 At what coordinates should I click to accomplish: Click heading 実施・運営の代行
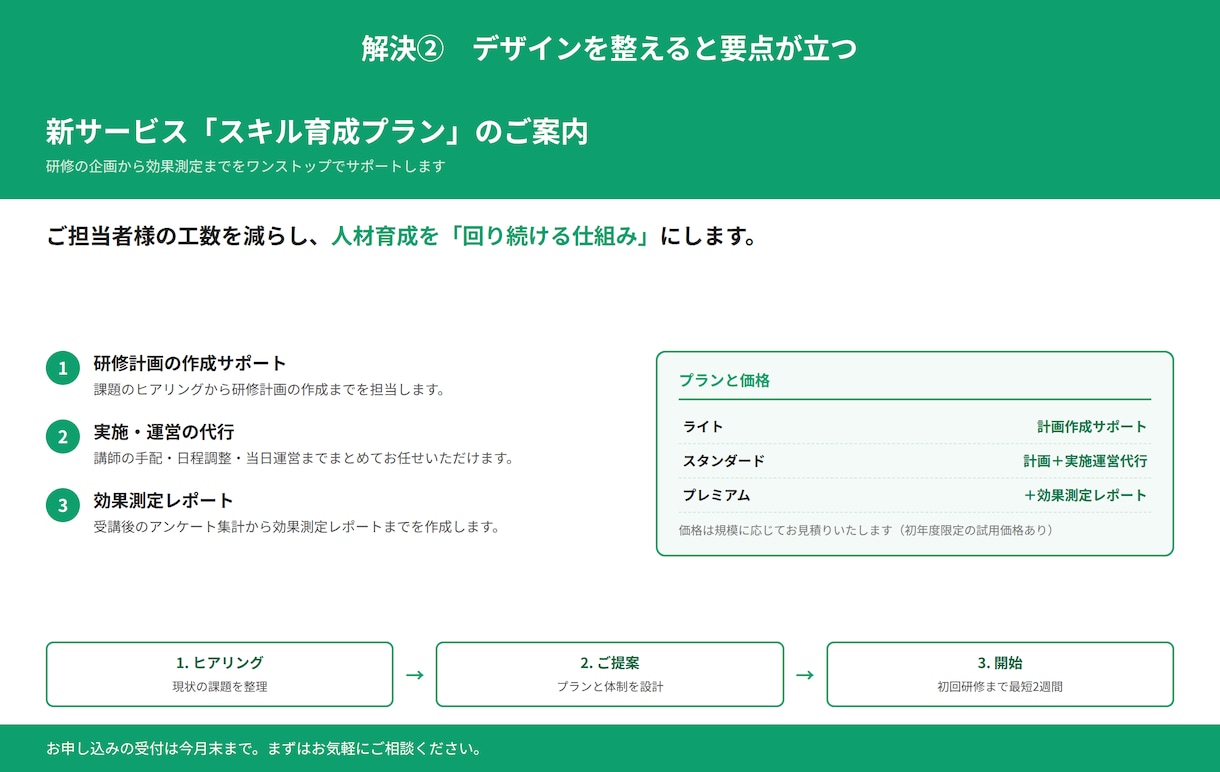click(163, 432)
